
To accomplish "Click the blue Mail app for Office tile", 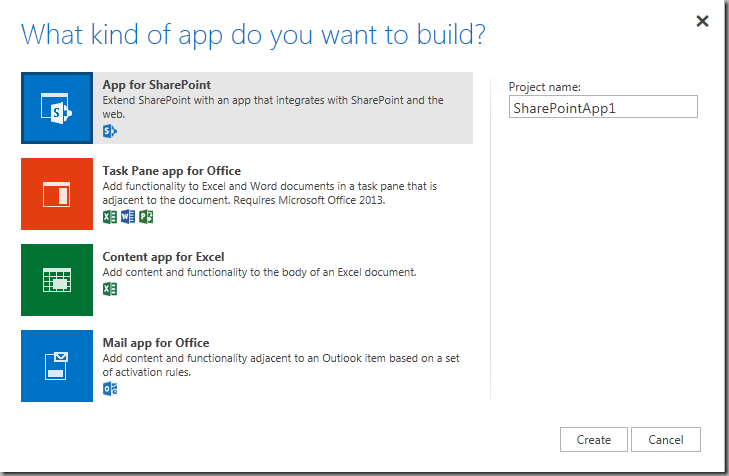I will (x=57, y=366).
